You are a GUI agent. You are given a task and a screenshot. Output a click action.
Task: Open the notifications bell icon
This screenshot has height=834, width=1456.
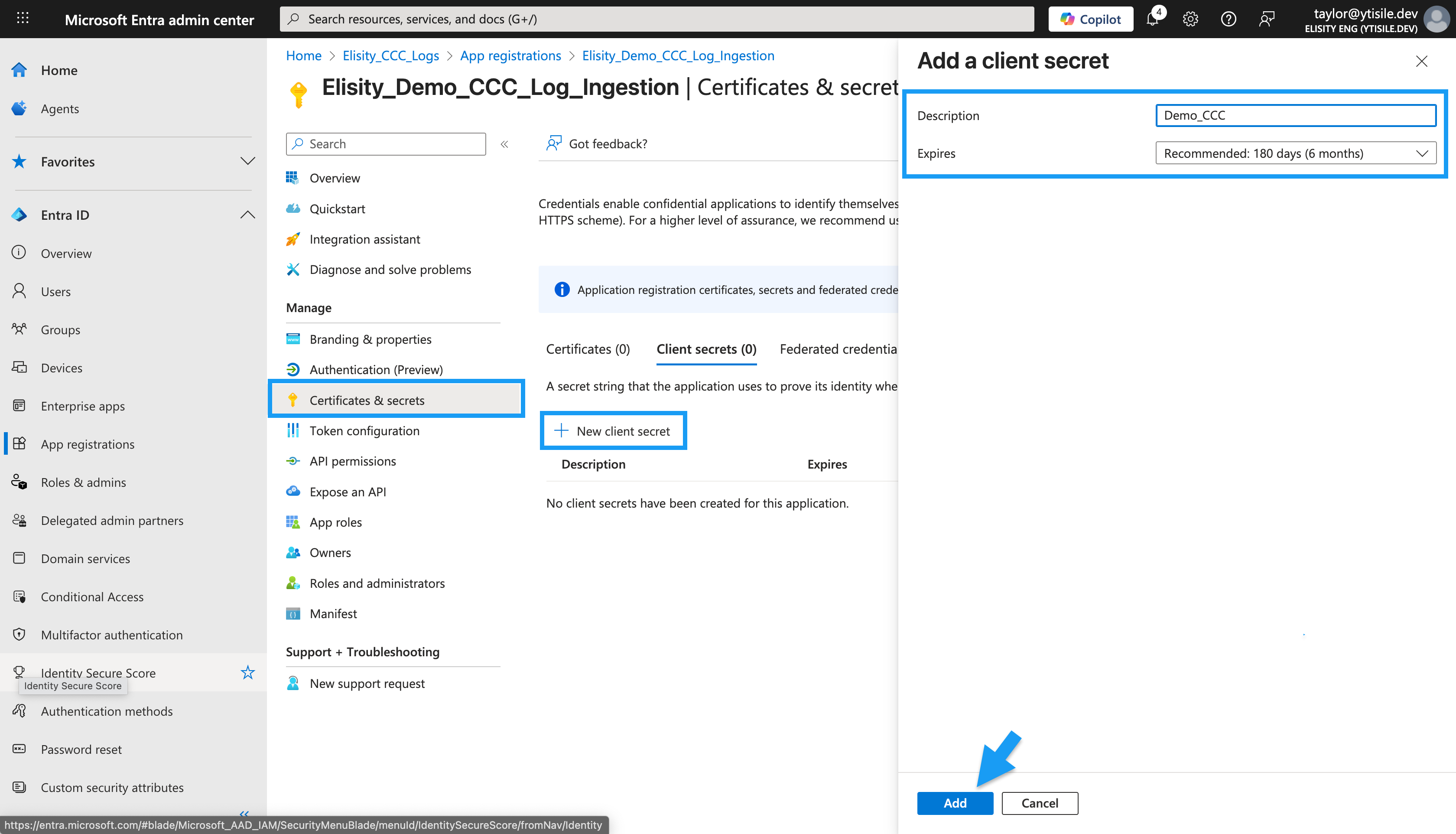tap(1153, 19)
